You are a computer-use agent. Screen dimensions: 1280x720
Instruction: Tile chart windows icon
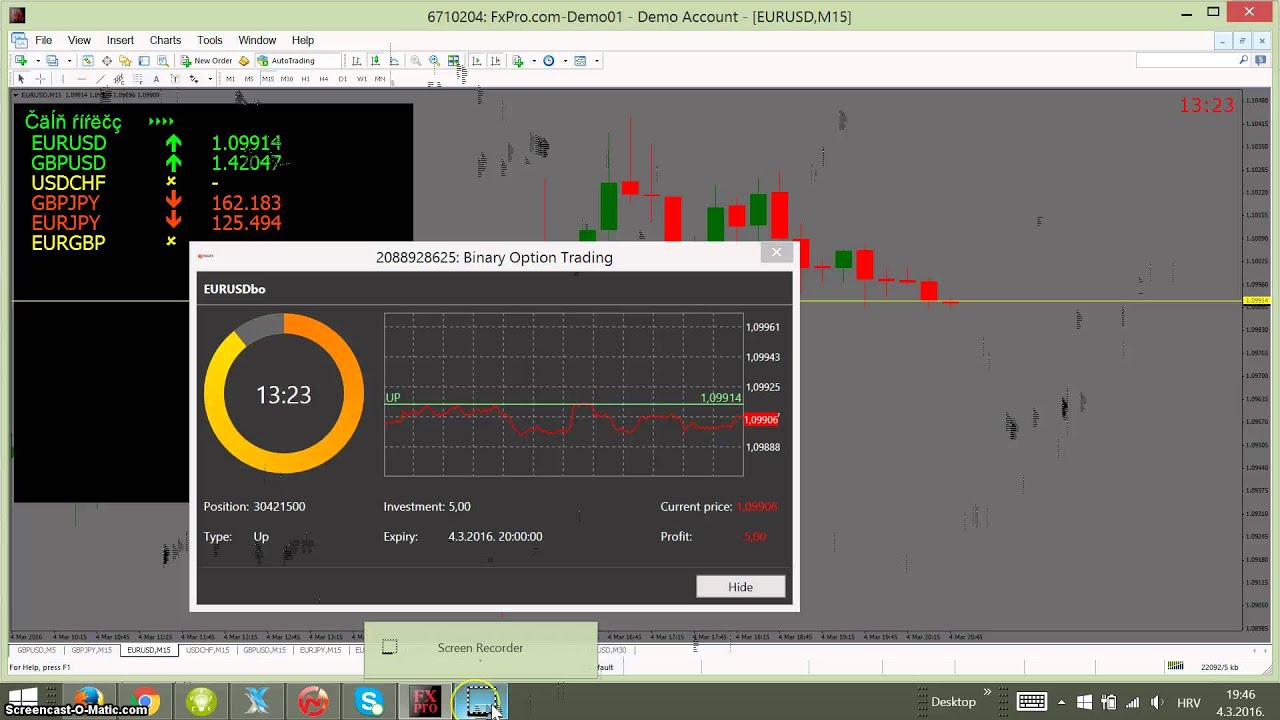coord(453,61)
